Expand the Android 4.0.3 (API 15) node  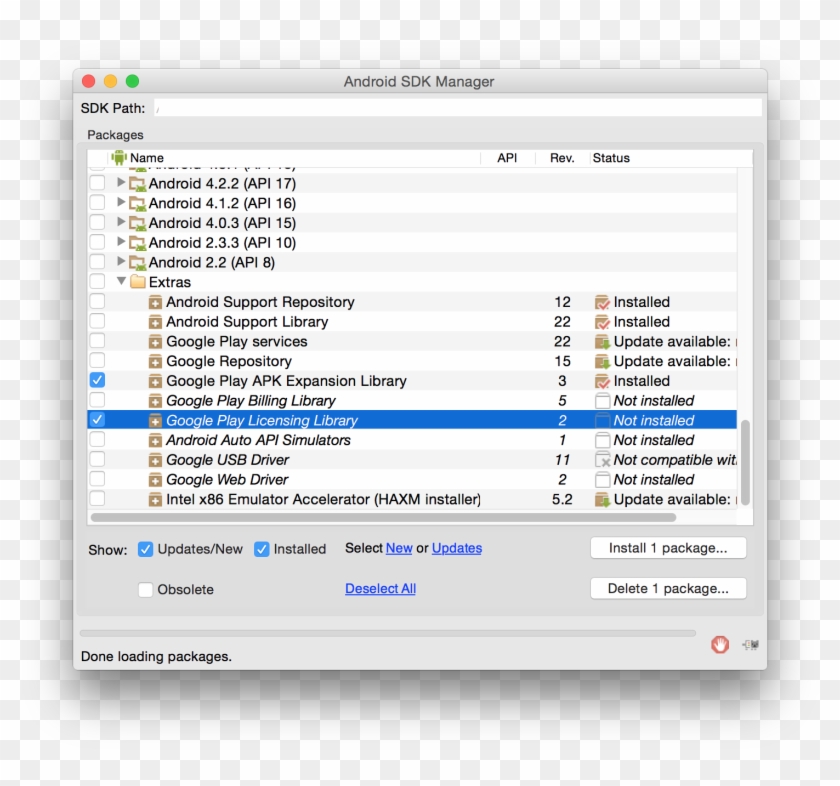pos(121,223)
